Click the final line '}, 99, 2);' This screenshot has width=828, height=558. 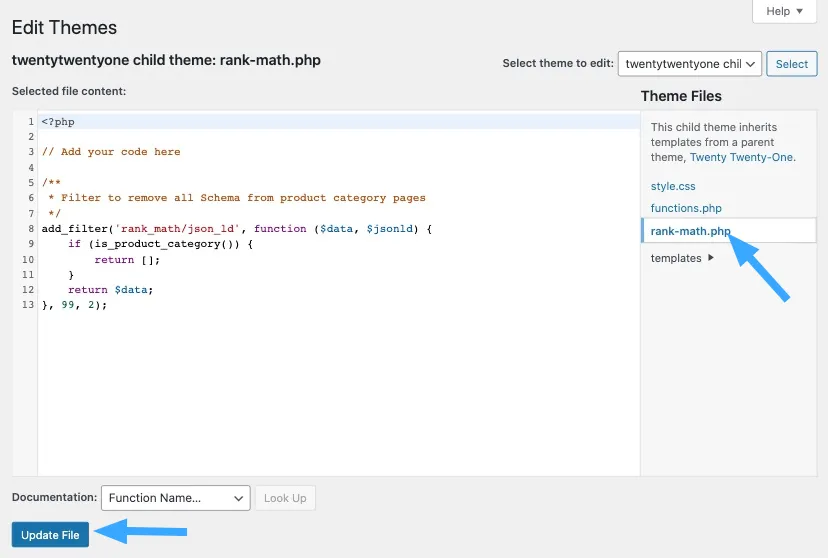coord(74,305)
